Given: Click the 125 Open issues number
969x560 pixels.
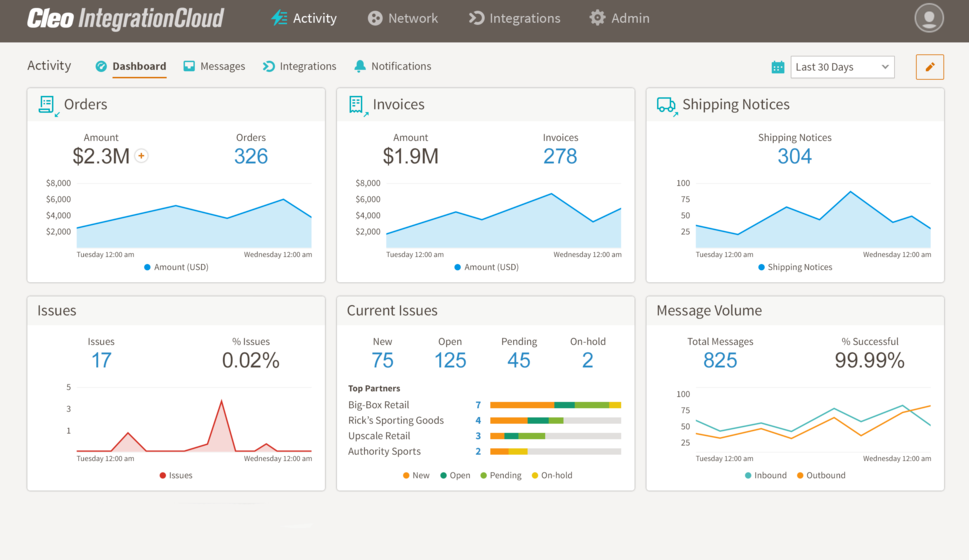Looking at the screenshot, I should point(450,360).
